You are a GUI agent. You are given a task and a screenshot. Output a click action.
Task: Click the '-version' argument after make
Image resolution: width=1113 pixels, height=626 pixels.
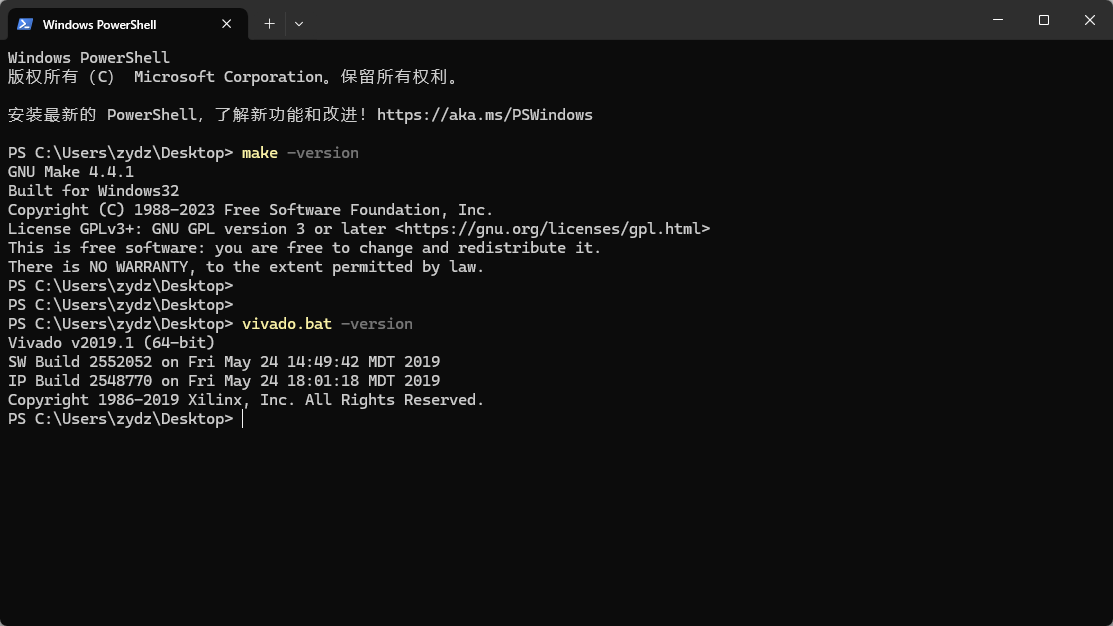(322, 153)
